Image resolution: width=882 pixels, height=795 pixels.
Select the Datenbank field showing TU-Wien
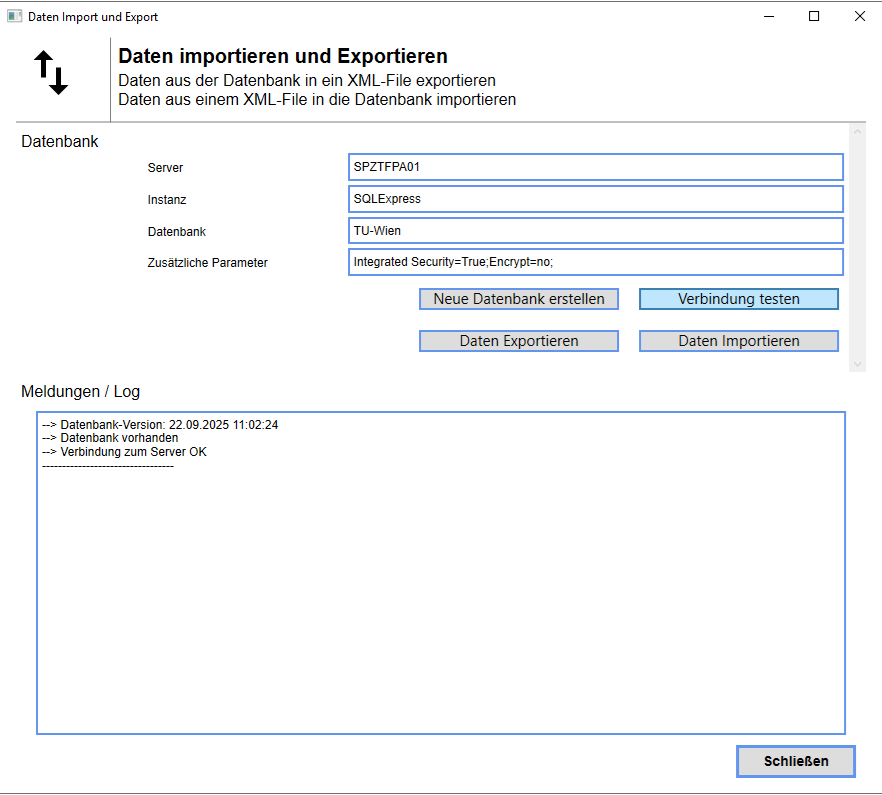(x=595, y=231)
